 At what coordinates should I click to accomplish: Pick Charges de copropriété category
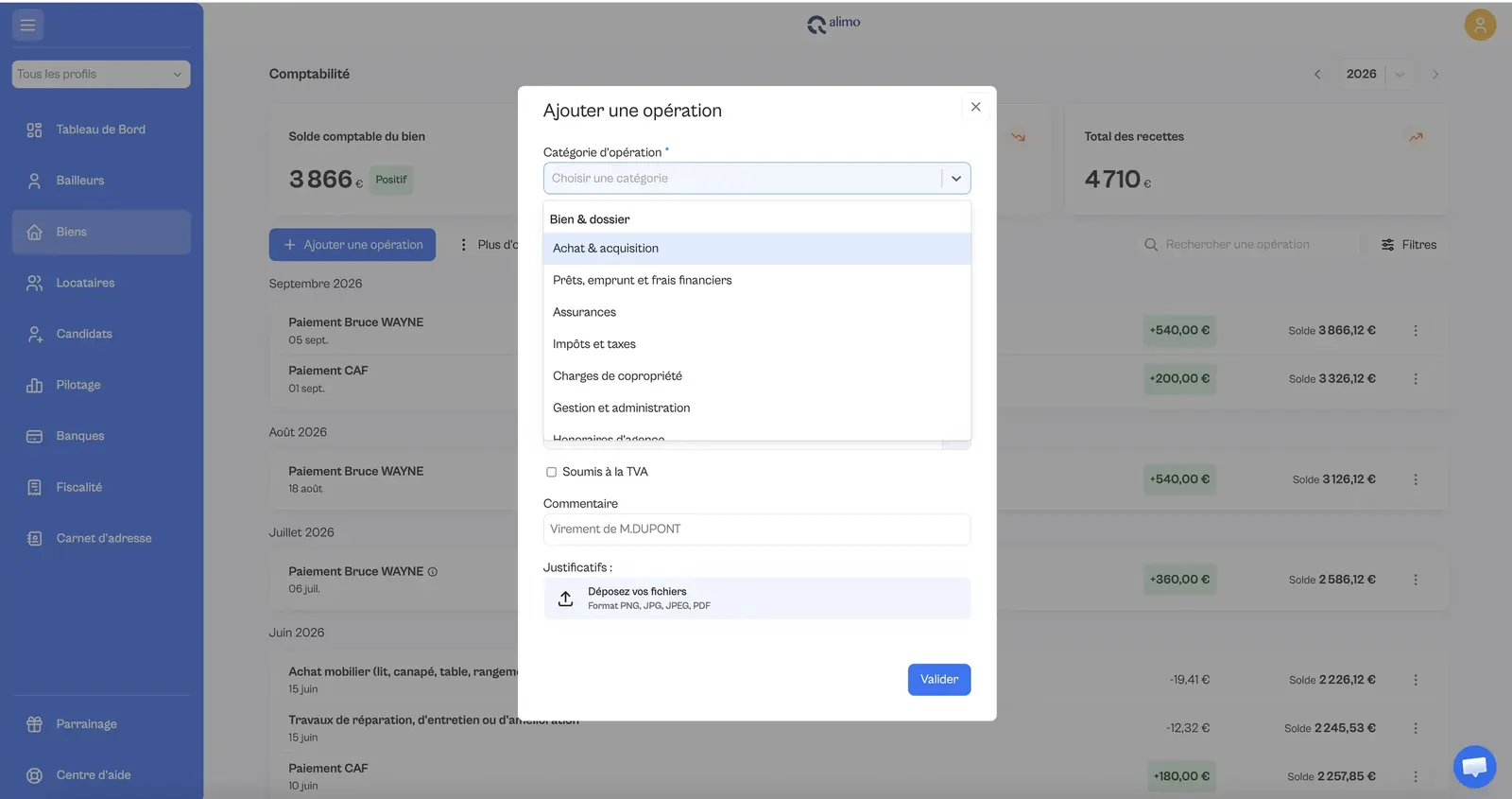click(757, 376)
